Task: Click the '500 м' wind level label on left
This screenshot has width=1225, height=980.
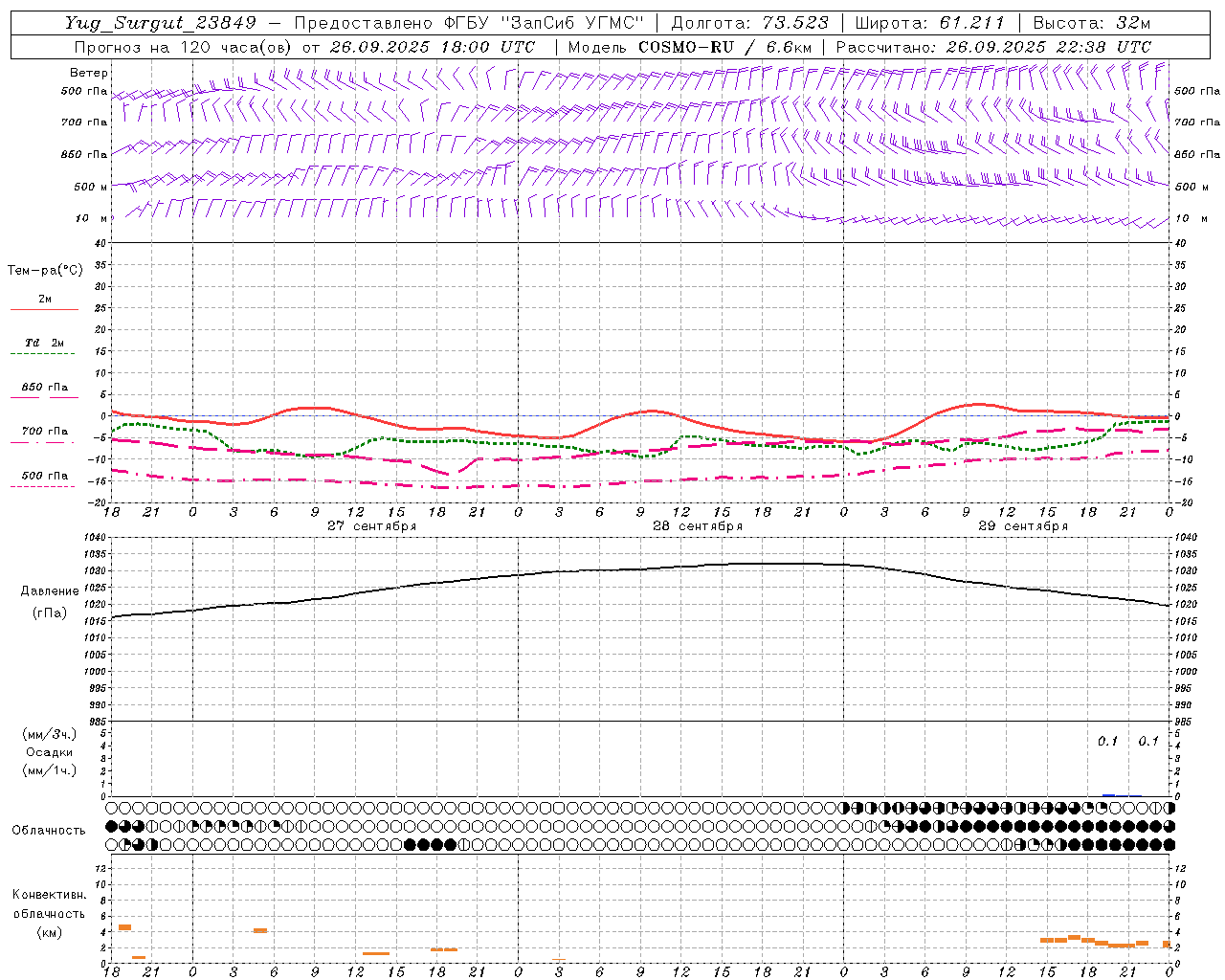Action: [91, 187]
